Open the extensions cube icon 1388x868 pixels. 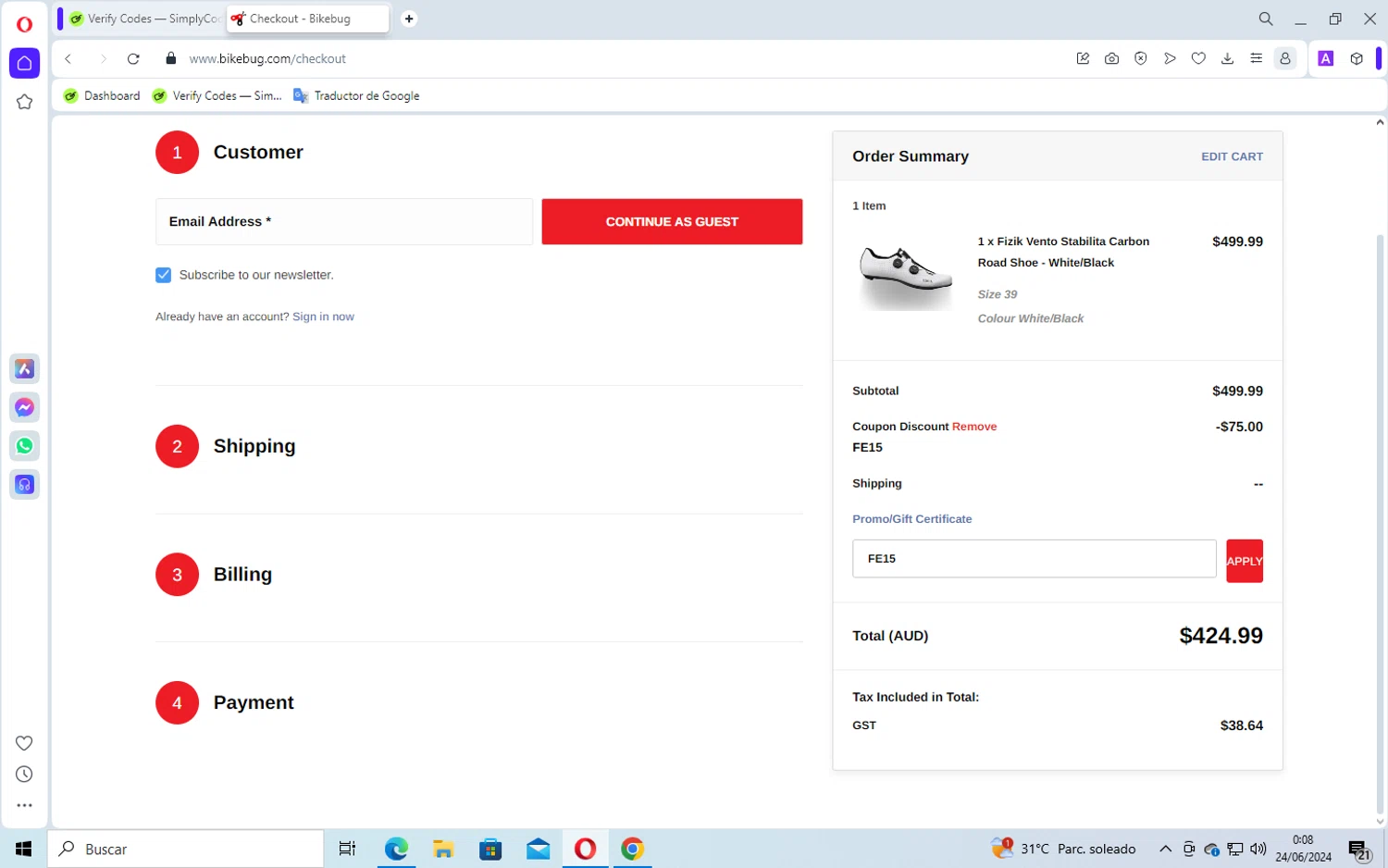(1357, 58)
